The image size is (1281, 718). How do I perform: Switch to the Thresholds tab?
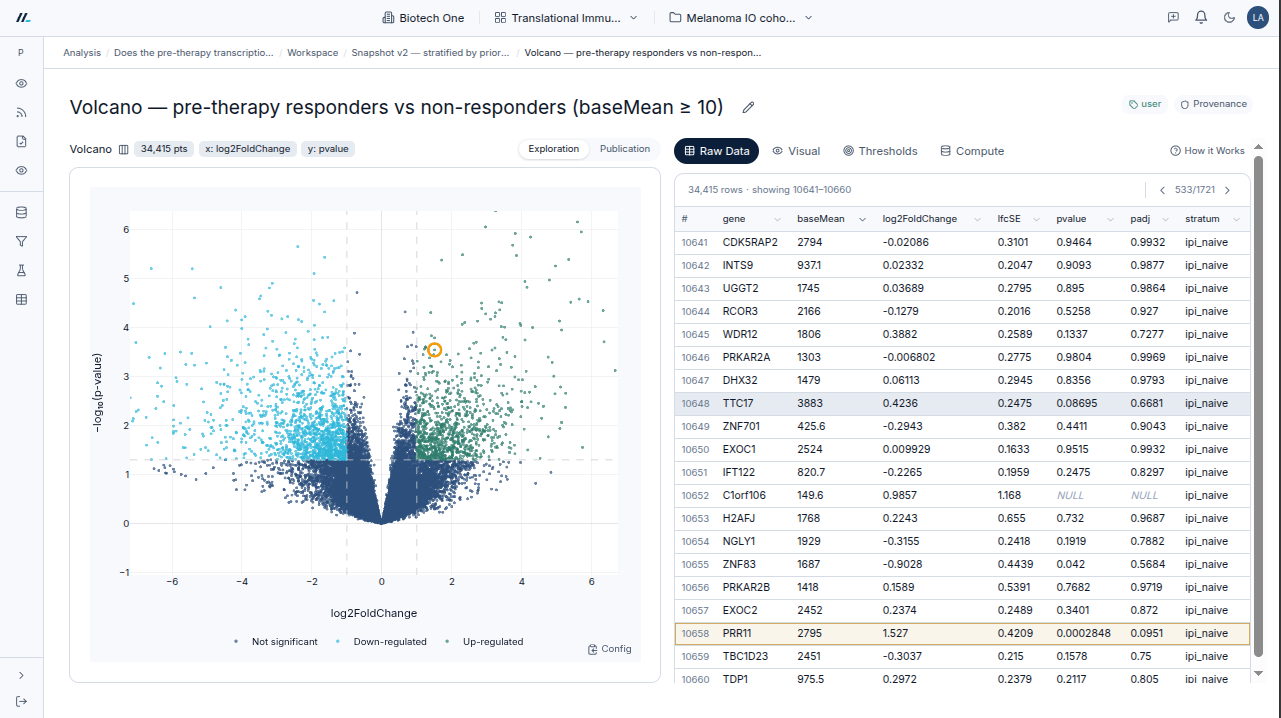[880, 151]
